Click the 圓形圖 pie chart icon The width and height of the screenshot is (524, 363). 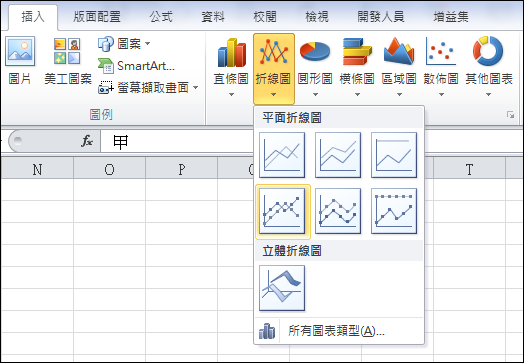pyautogui.click(x=315, y=51)
